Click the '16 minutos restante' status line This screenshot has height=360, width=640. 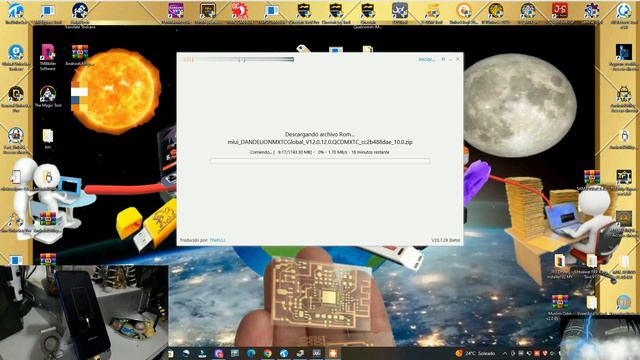[320, 152]
